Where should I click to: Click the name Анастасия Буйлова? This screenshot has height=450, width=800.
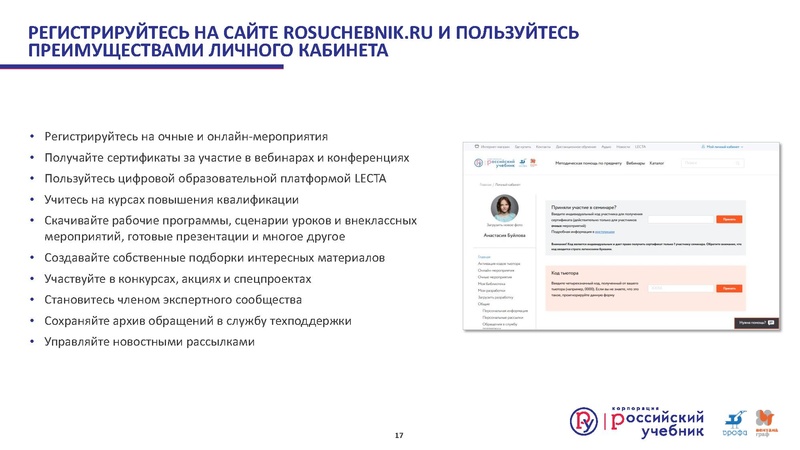click(x=505, y=236)
